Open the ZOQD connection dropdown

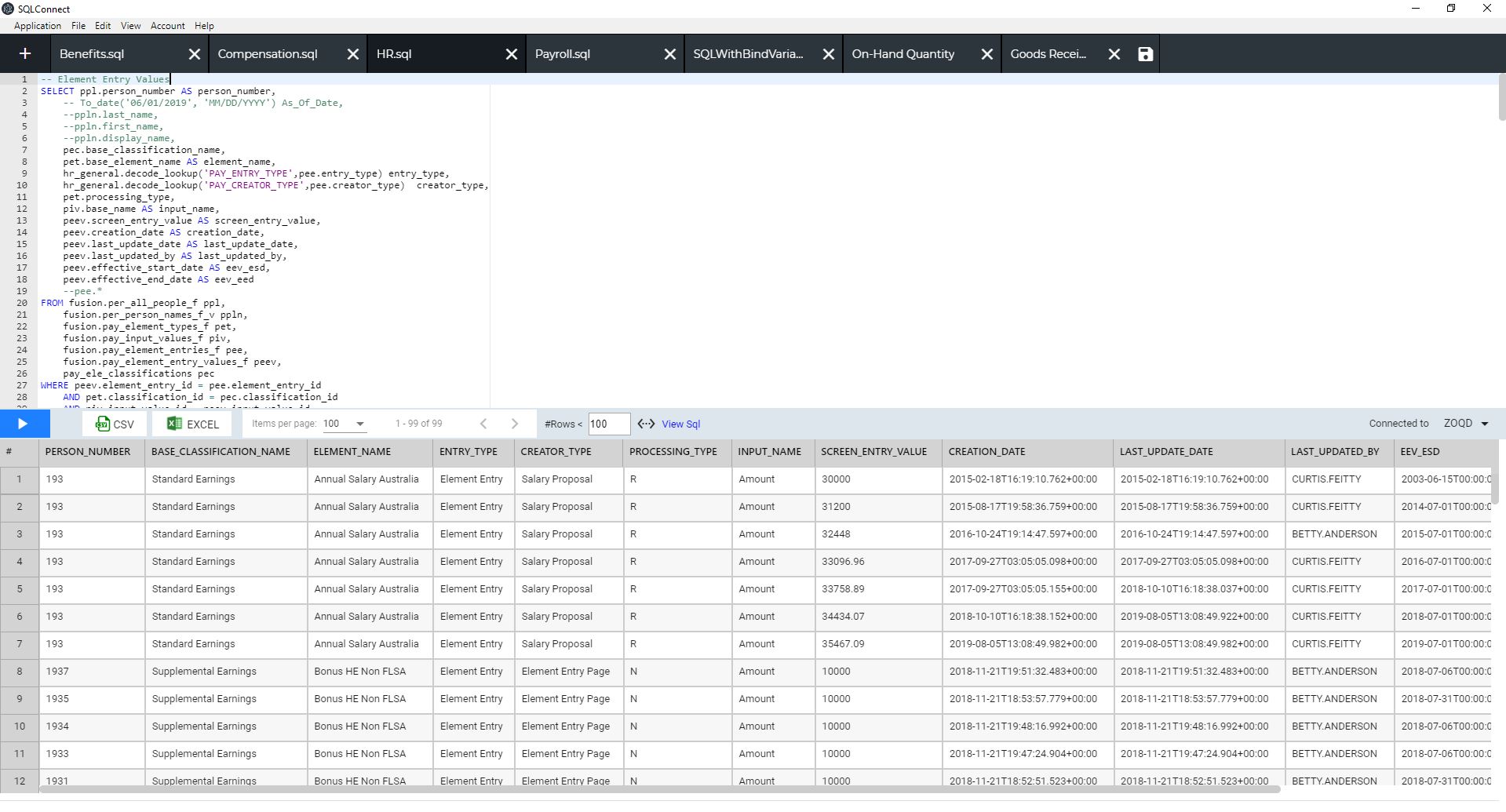pyautogui.click(x=1466, y=423)
